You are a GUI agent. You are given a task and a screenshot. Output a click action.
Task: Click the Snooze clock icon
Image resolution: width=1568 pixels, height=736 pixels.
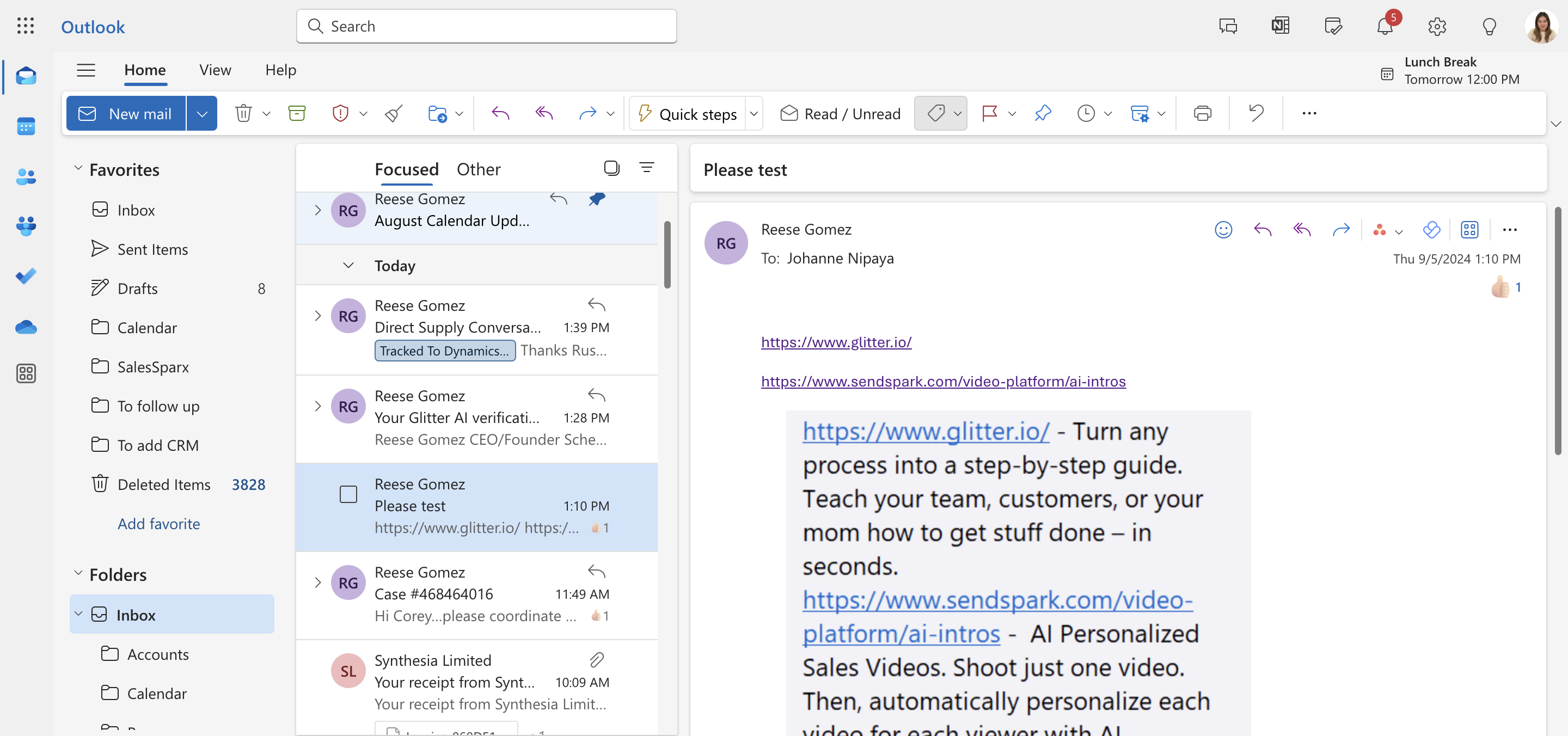pos(1086,113)
